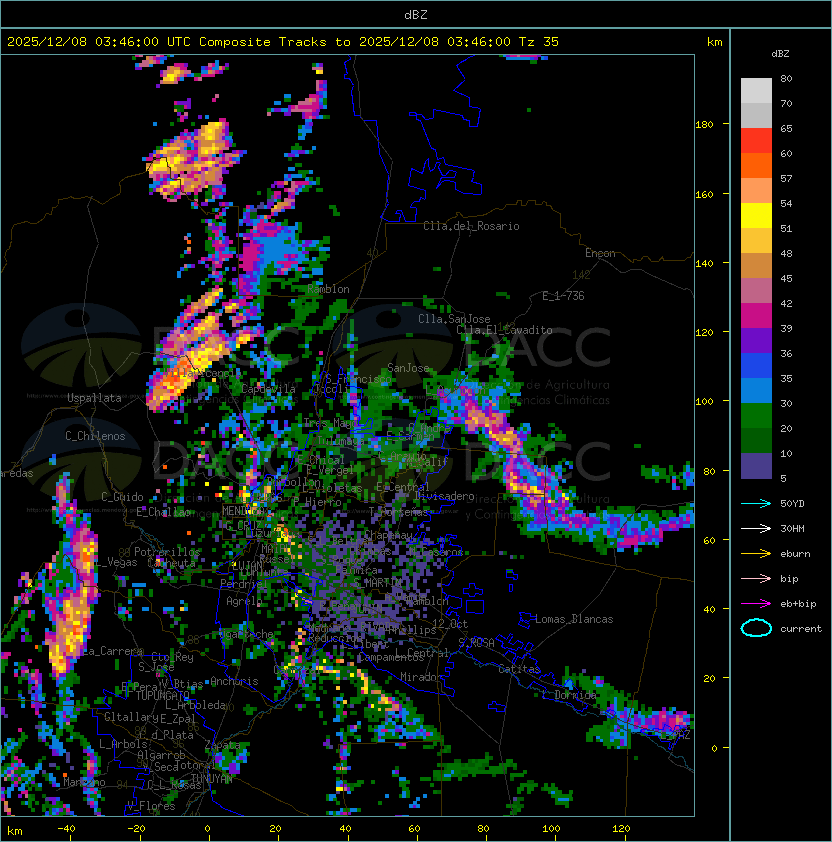Viewport: 832px width, 842px height.
Task: Click the E_1-736 label
Action: tap(563, 296)
